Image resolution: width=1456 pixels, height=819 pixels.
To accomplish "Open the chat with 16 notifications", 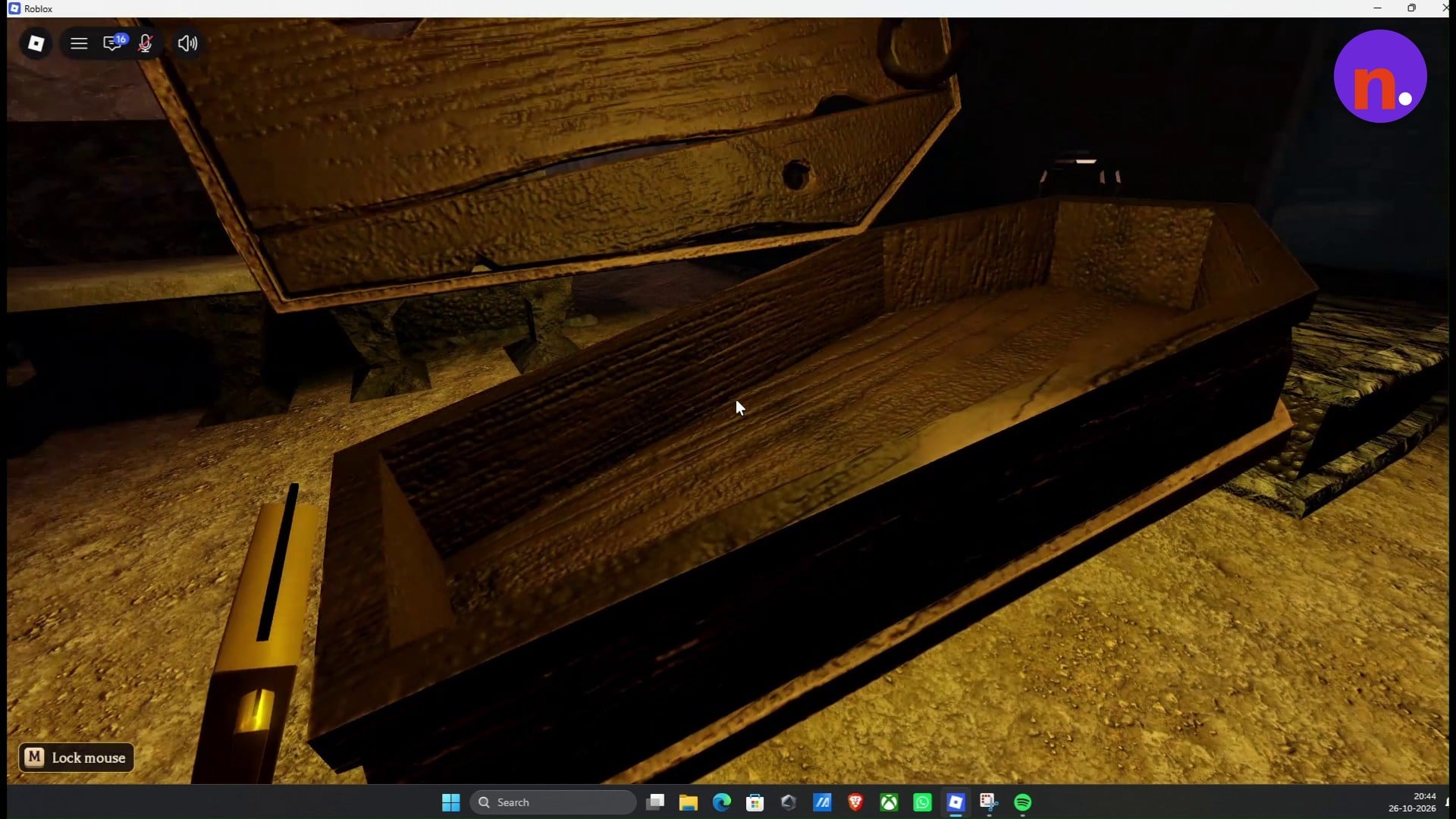I will pyautogui.click(x=113, y=42).
